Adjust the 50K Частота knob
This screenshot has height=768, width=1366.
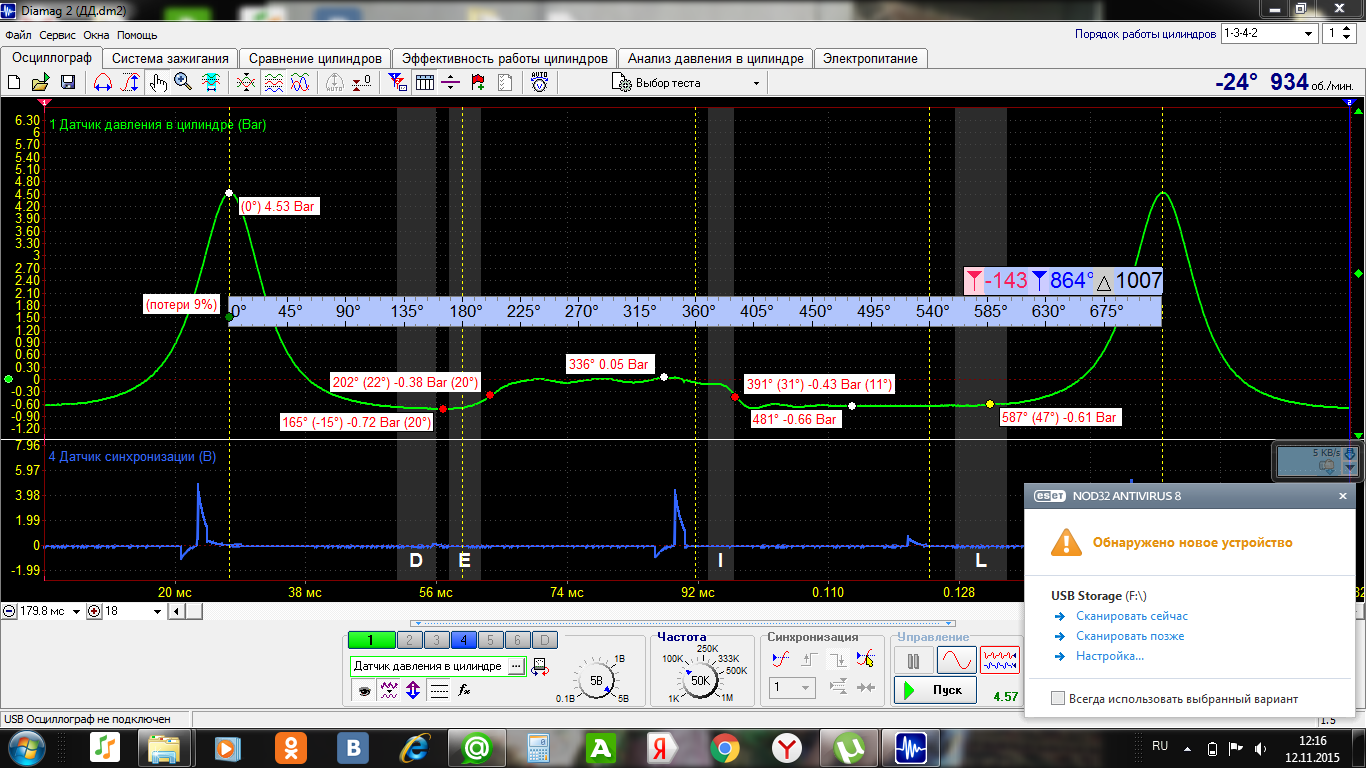click(x=699, y=680)
